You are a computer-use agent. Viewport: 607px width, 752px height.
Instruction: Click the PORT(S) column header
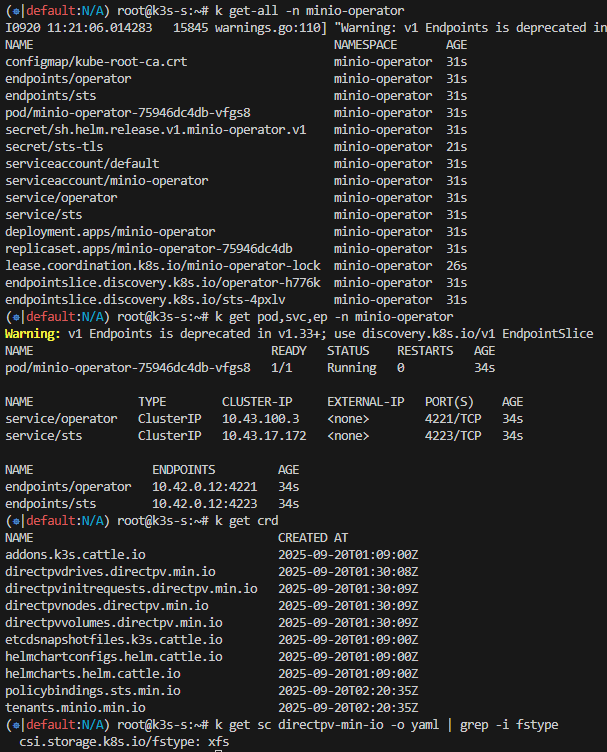click(x=449, y=402)
